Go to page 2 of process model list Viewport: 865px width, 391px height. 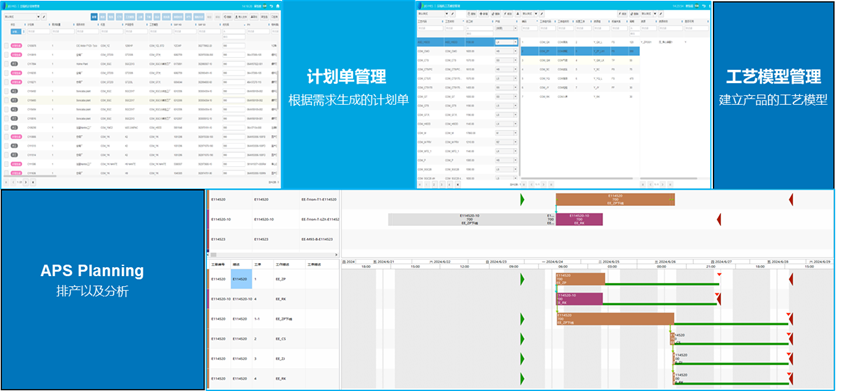[434, 184]
